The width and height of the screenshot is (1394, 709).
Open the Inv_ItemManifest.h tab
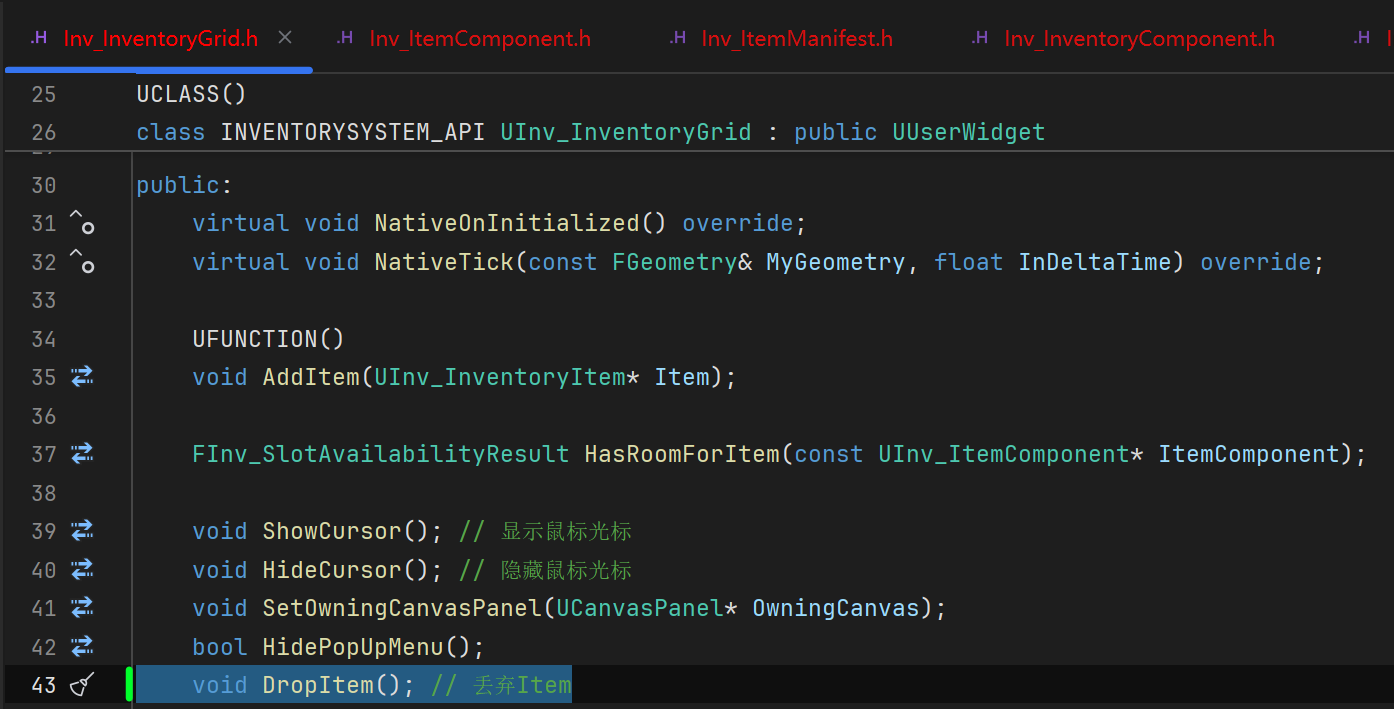(x=797, y=39)
